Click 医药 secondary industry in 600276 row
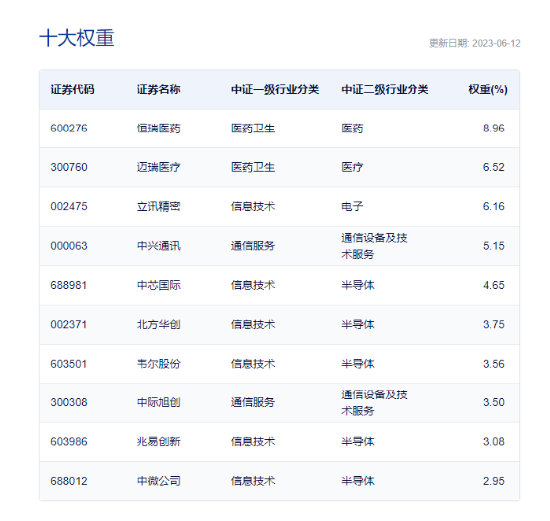 [x=352, y=128]
